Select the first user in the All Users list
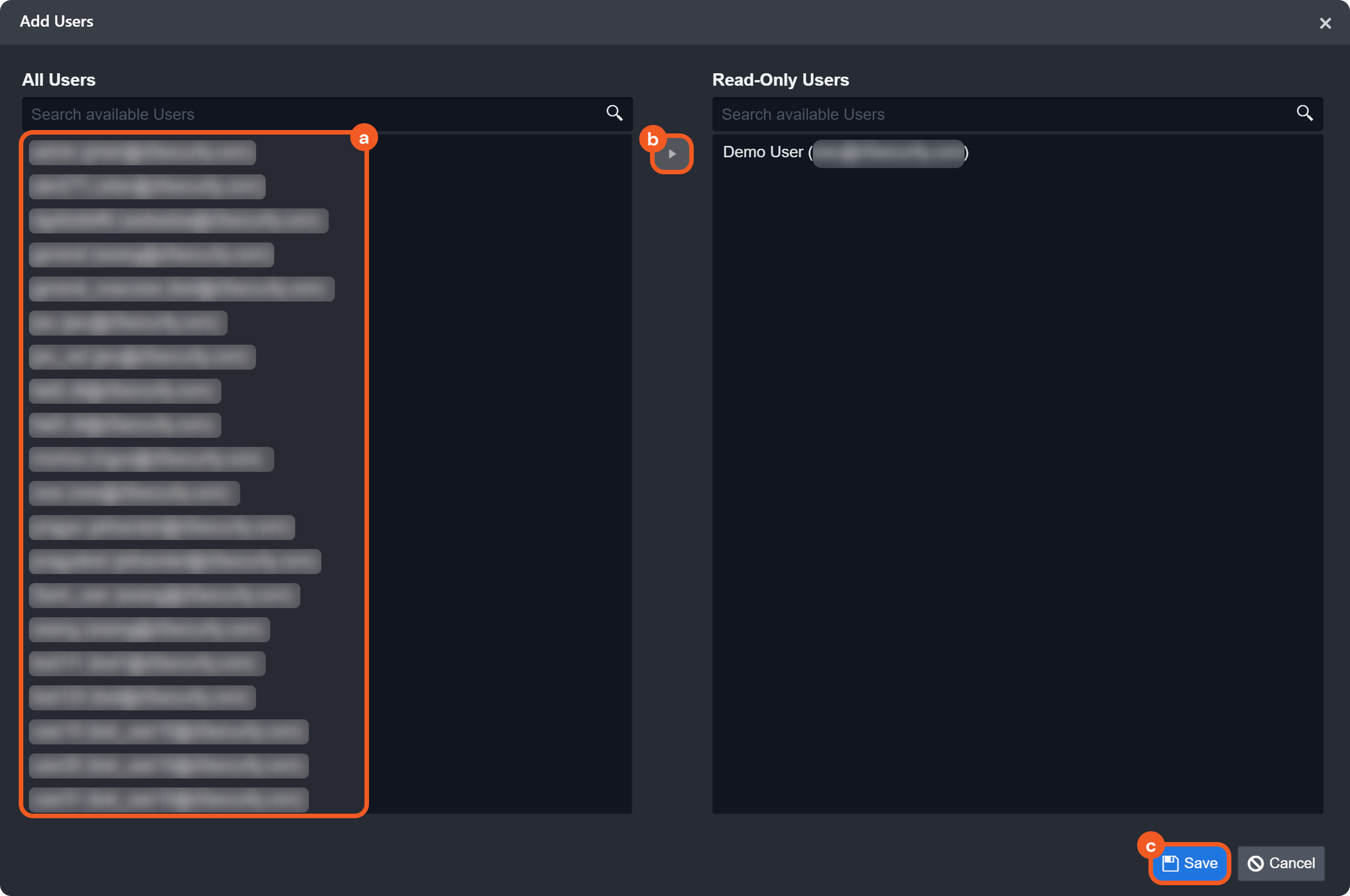The width and height of the screenshot is (1350, 896). [142, 153]
